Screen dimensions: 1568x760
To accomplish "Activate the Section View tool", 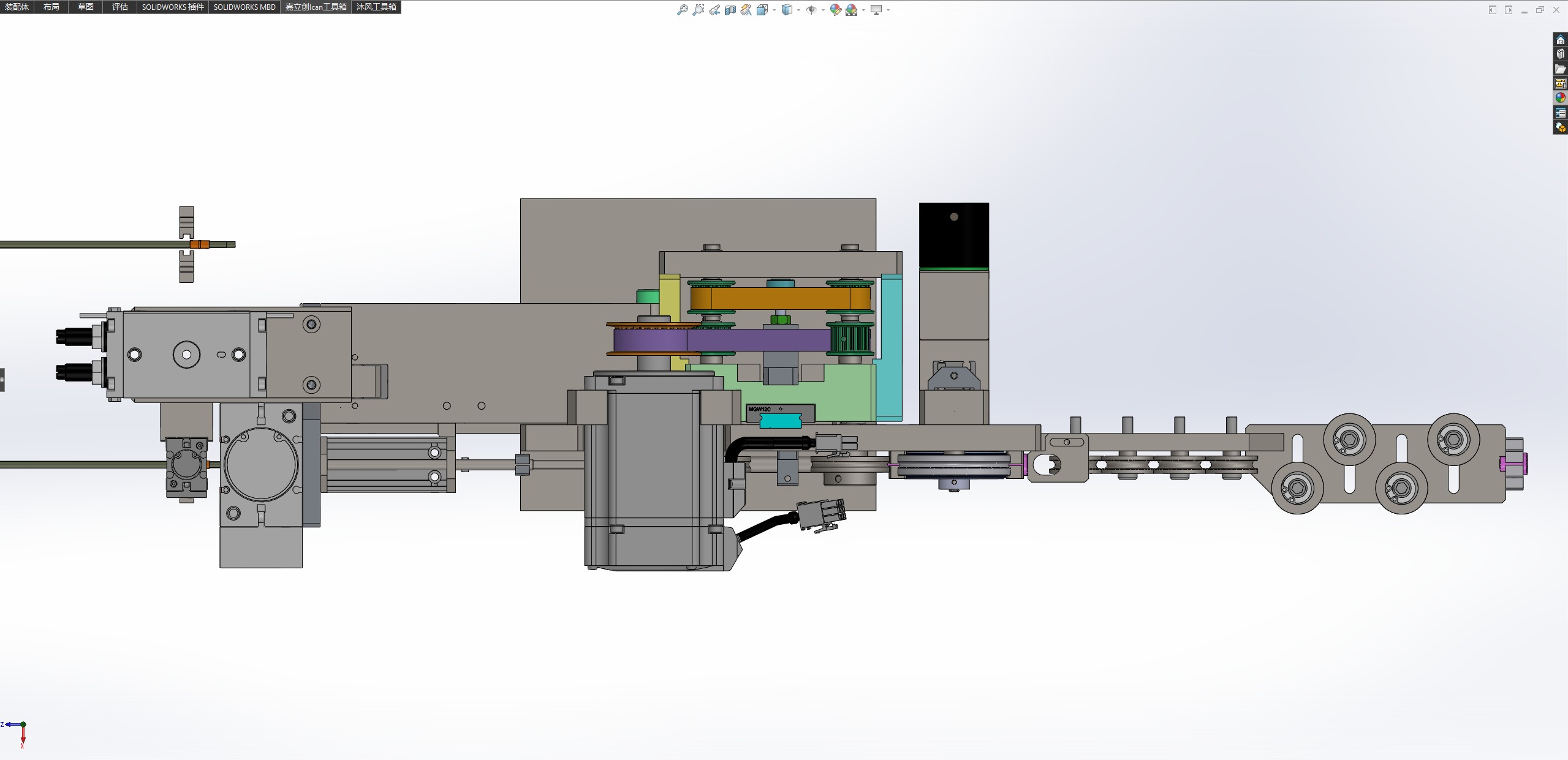I will click(x=730, y=10).
